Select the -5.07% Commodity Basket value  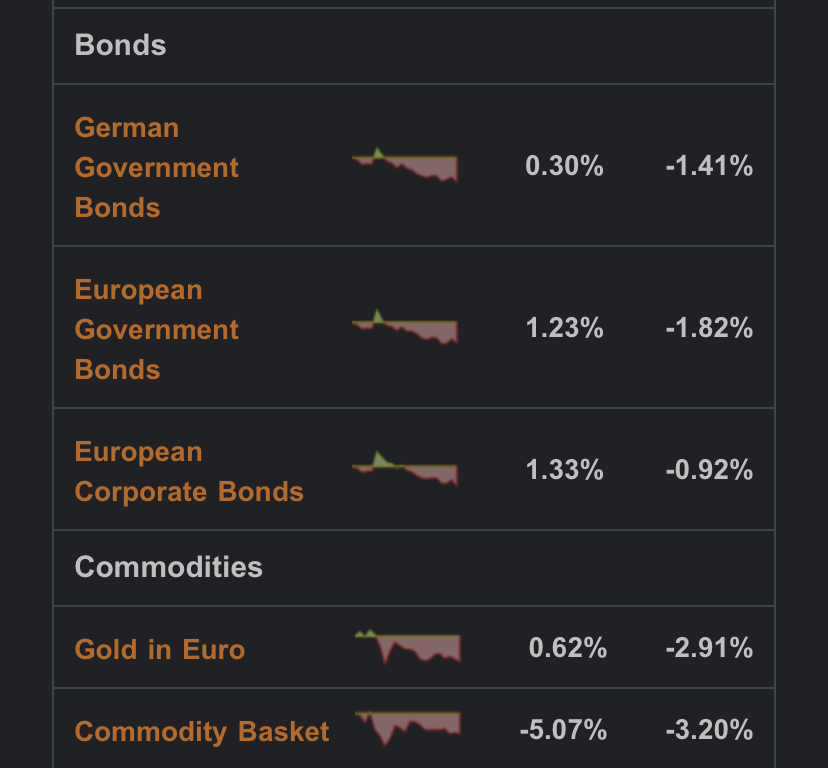click(x=563, y=730)
